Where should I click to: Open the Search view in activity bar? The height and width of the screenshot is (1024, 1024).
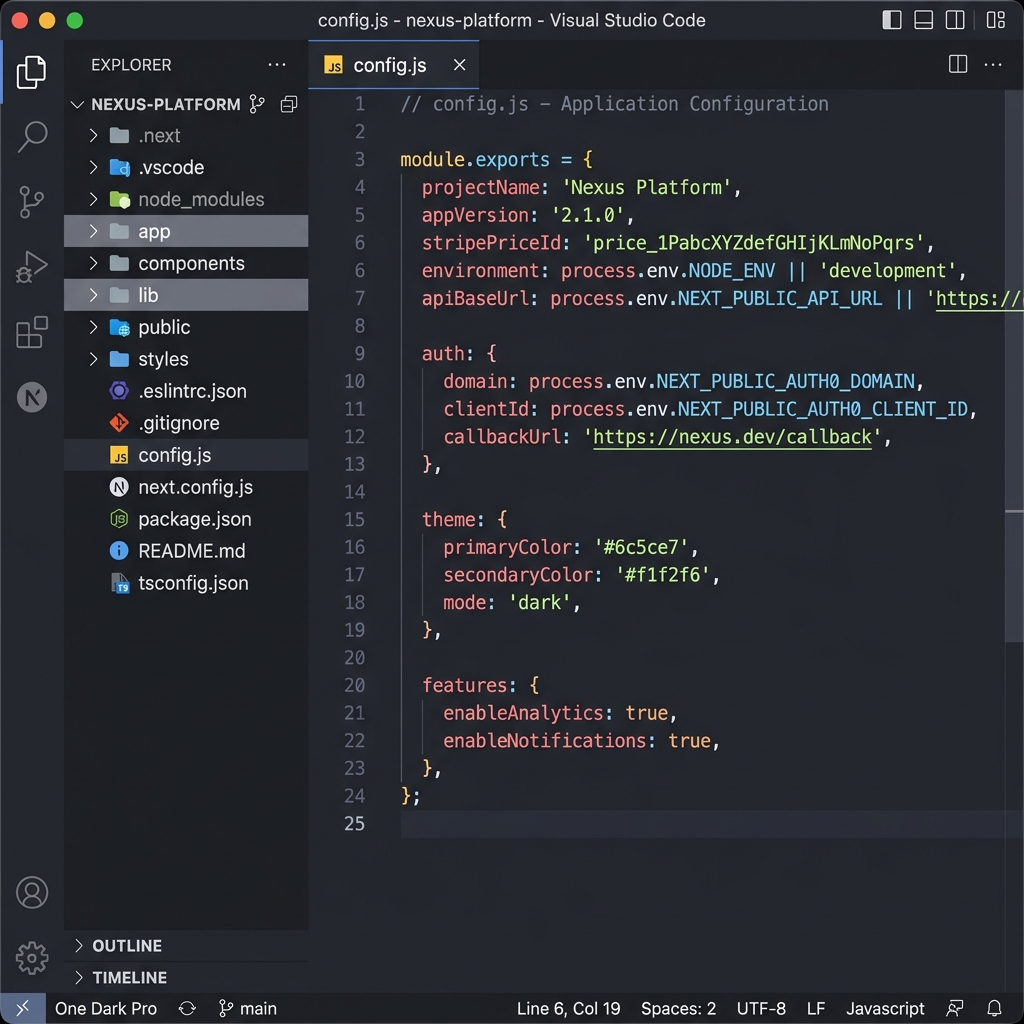(32, 137)
